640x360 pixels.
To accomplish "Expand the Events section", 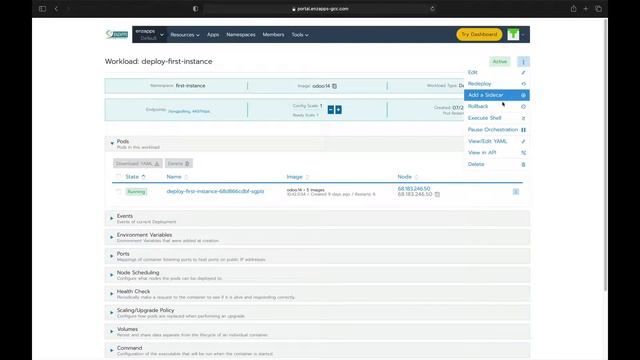I will click(111, 218).
